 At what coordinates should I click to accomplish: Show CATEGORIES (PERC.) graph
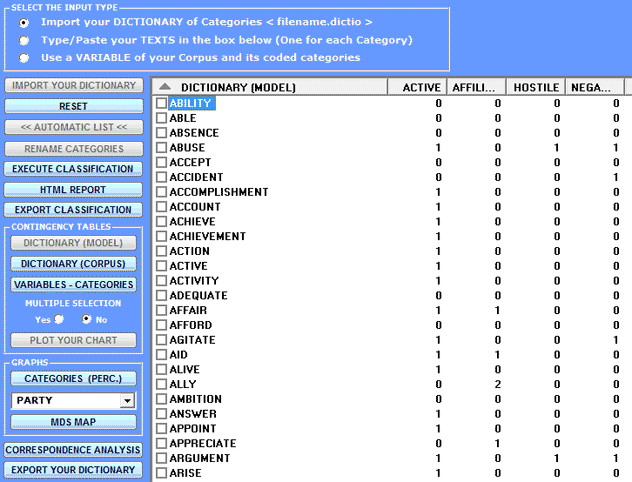[73, 379]
